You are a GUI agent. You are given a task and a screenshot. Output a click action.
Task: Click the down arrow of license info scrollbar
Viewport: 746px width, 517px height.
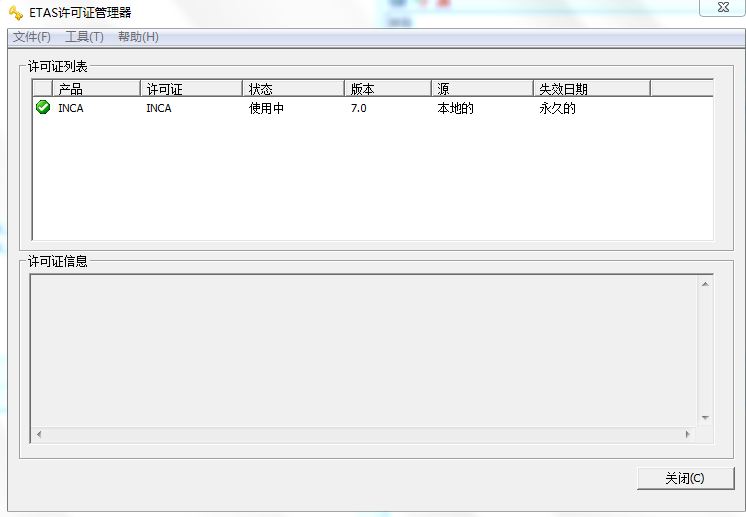pyautogui.click(x=705, y=418)
